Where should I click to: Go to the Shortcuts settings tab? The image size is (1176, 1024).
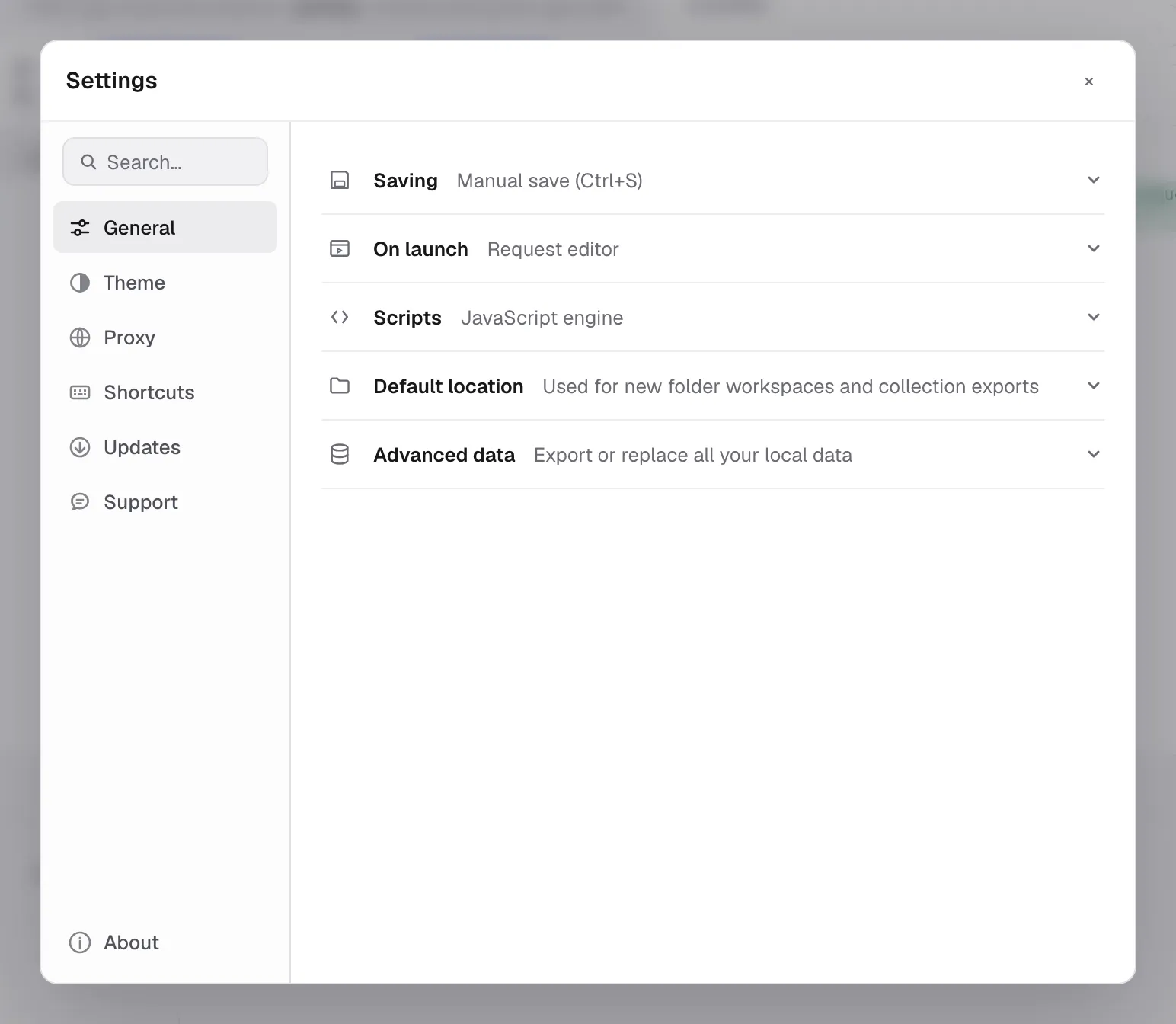tap(165, 392)
